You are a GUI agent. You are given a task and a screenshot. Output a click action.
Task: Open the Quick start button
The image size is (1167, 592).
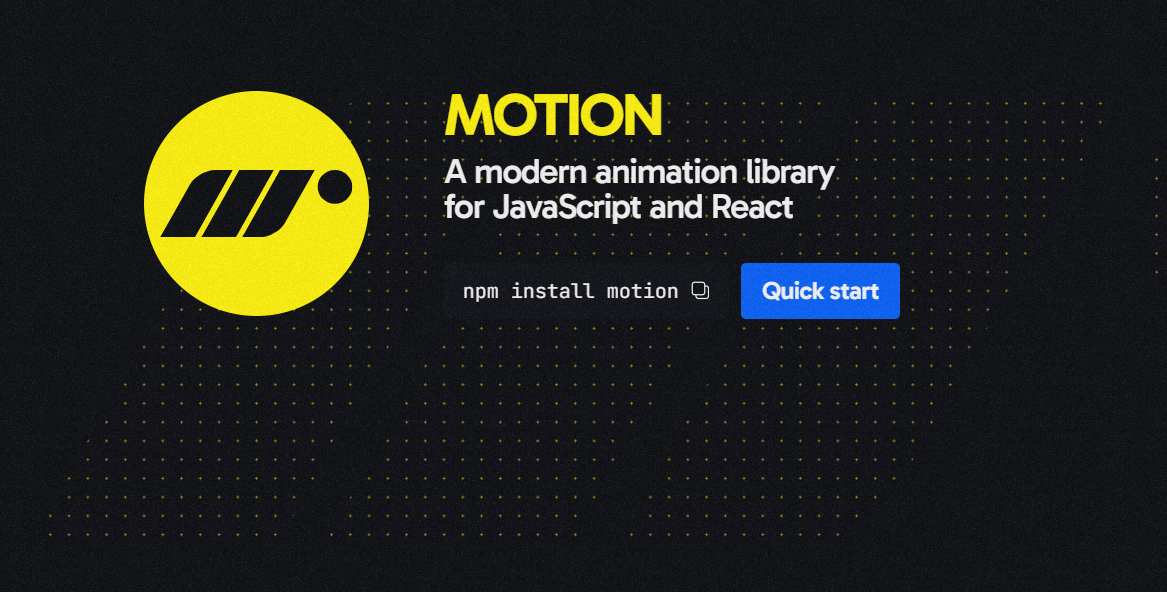820,290
